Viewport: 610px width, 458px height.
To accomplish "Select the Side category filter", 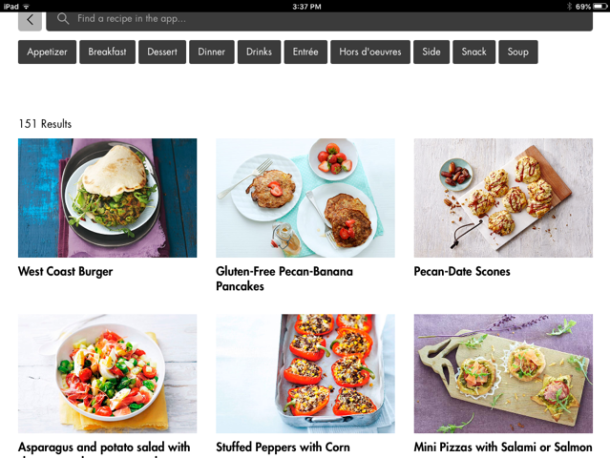I will click(x=431, y=52).
